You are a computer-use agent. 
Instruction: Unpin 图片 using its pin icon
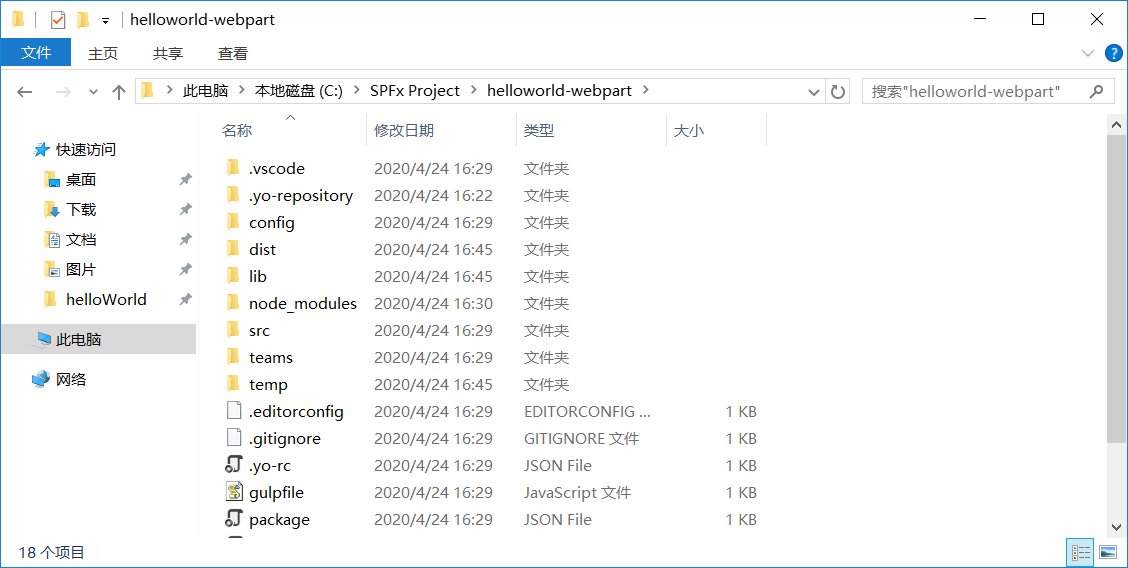(x=186, y=269)
